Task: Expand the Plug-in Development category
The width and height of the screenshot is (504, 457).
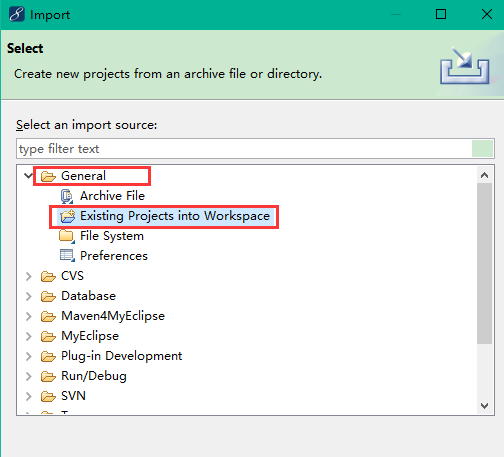Action: click(29, 356)
